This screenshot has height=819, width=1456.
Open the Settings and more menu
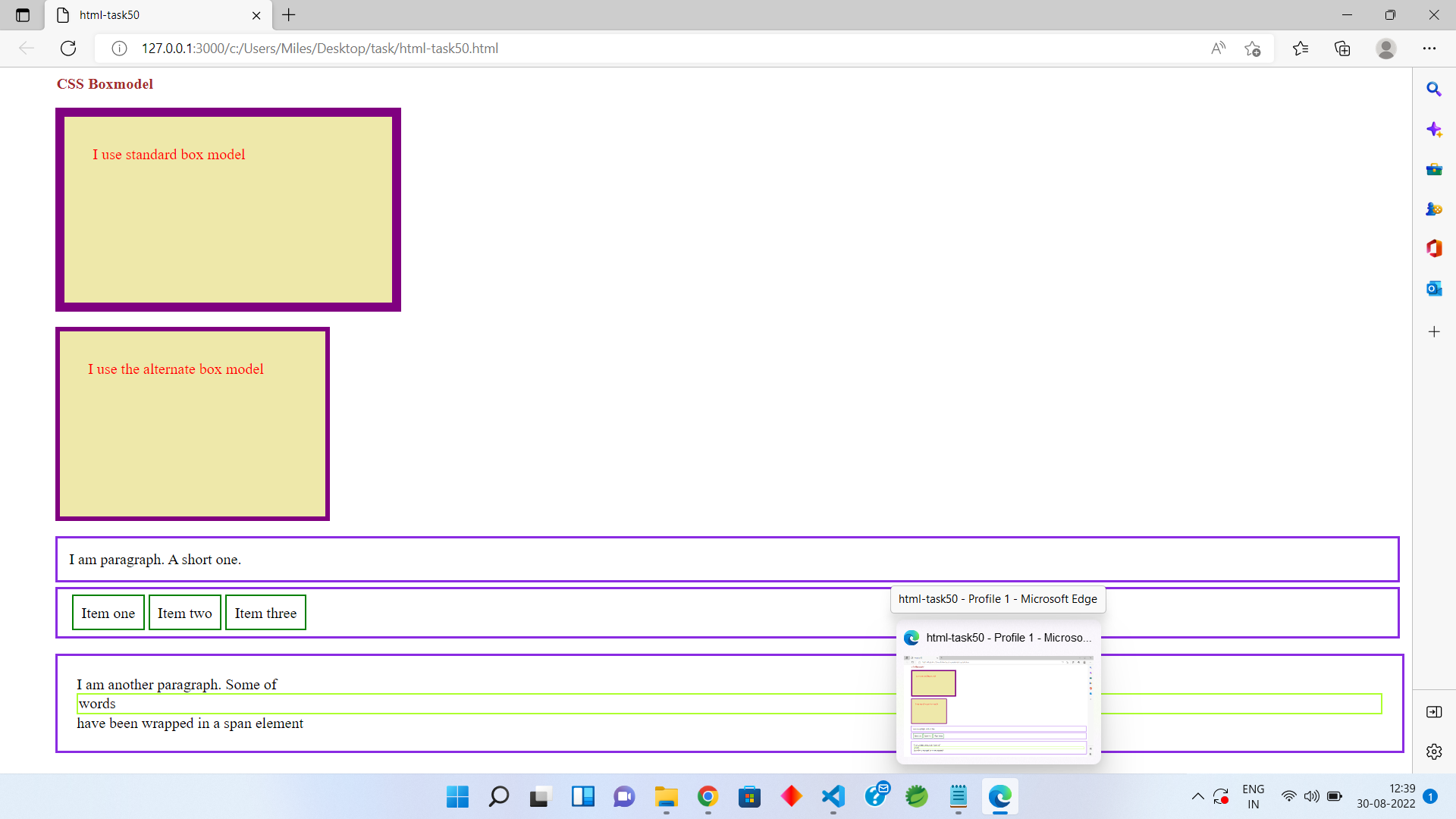tap(1430, 48)
